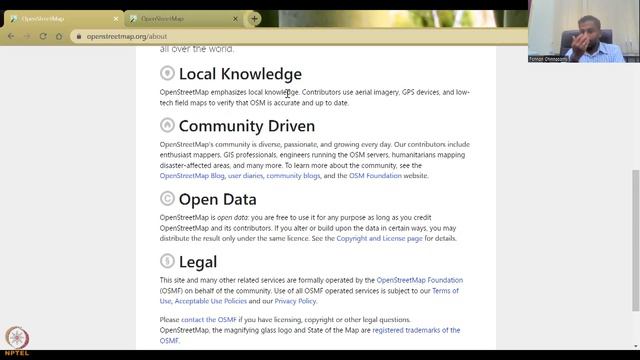The width and height of the screenshot is (640, 360).
Task: Open the Privacy Policy link
Action: pos(295,301)
